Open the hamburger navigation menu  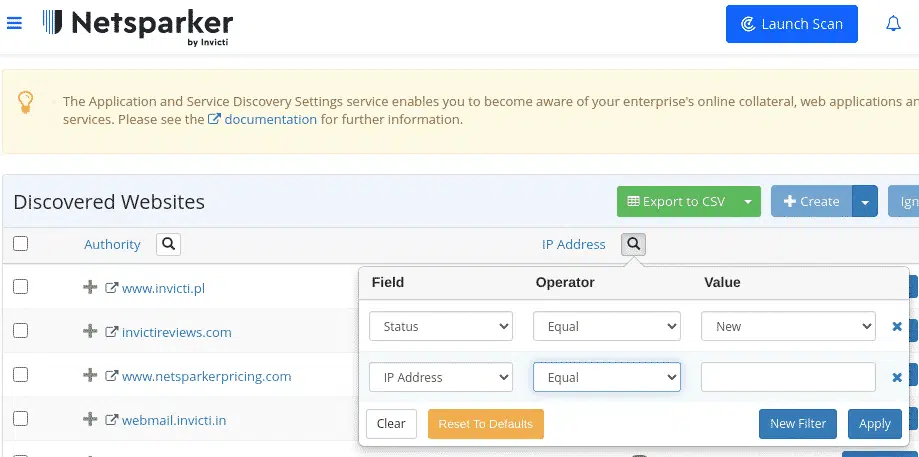[14, 23]
